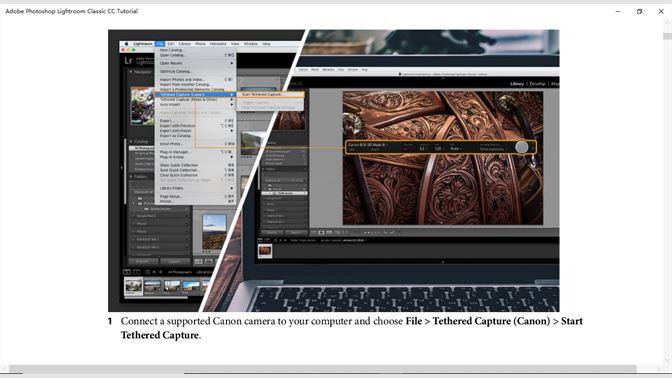Click the bold "Tethered Capture (Canon)" in step 1
The image size is (672, 378).
(x=491, y=321)
